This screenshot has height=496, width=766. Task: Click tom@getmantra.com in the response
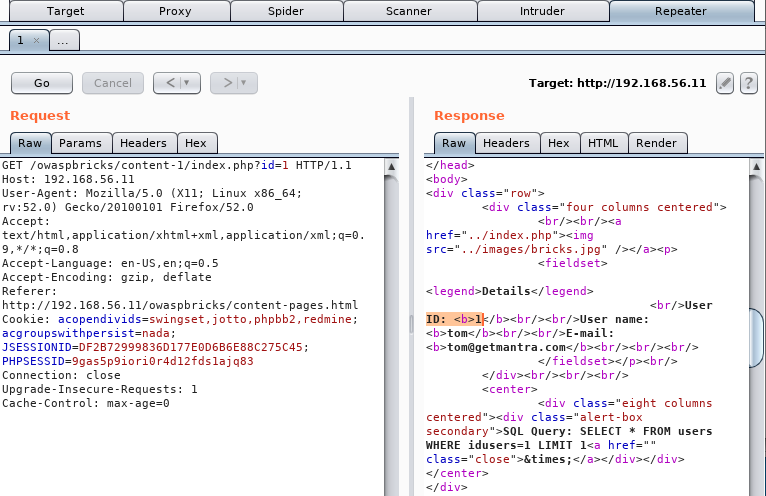[507, 347]
